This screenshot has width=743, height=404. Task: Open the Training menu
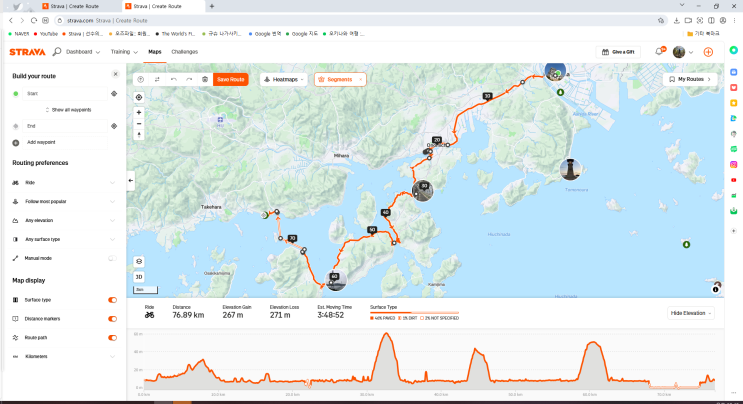(x=124, y=52)
